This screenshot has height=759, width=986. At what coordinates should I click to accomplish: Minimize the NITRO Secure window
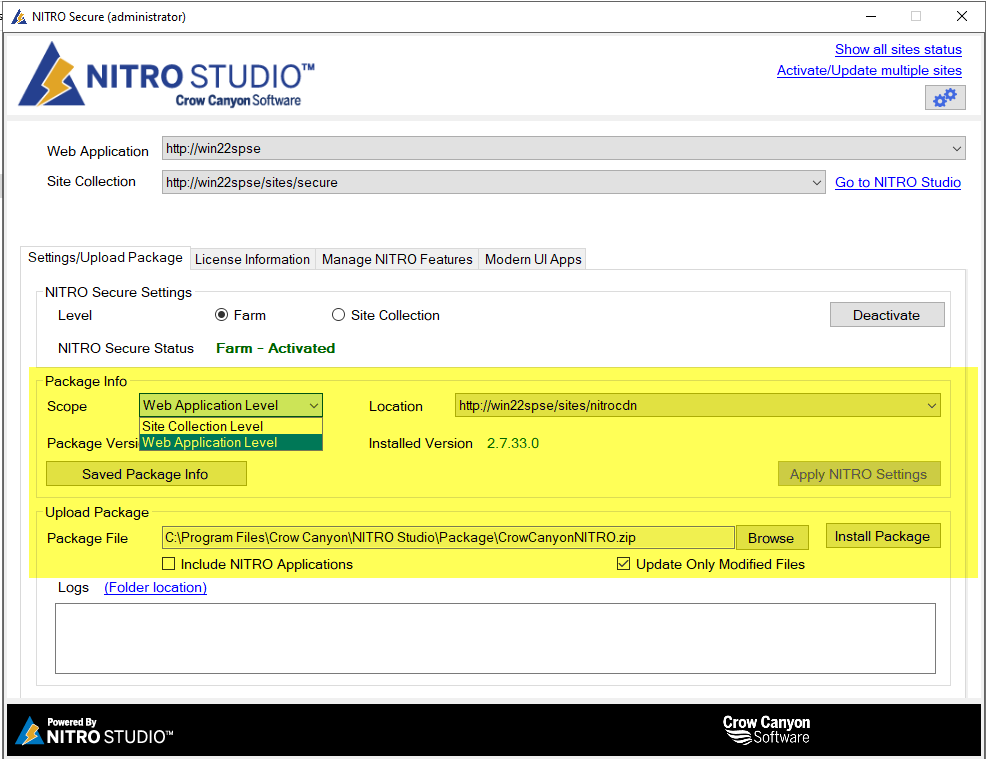(x=871, y=16)
